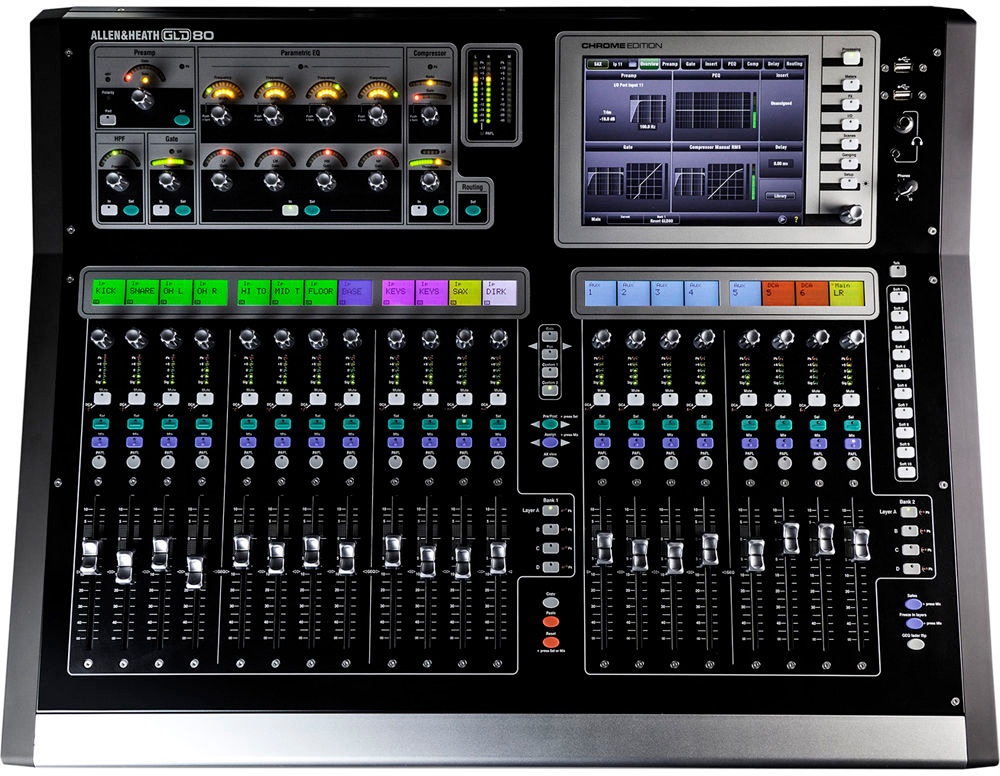Open the Routing tab on the touchscreen
The width and height of the screenshot is (1000, 776).
point(794,64)
